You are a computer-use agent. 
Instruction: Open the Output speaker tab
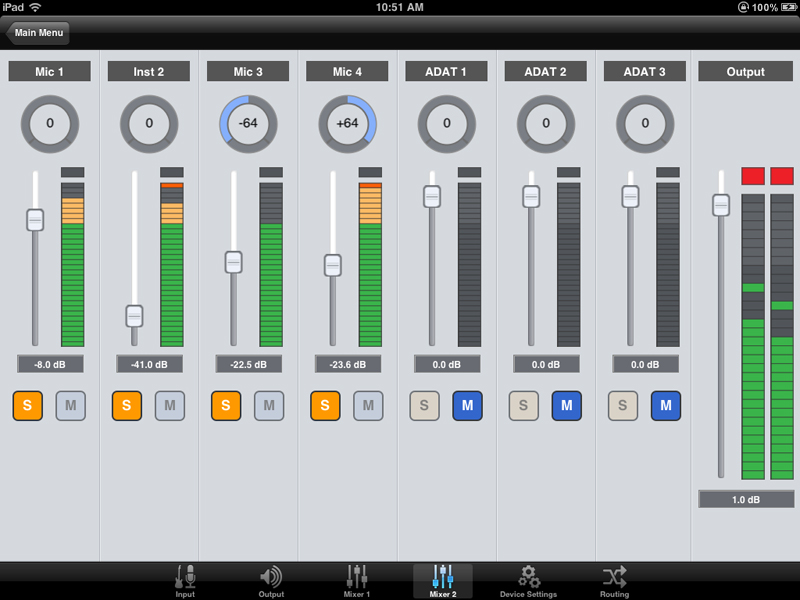click(x=271, y=581)
